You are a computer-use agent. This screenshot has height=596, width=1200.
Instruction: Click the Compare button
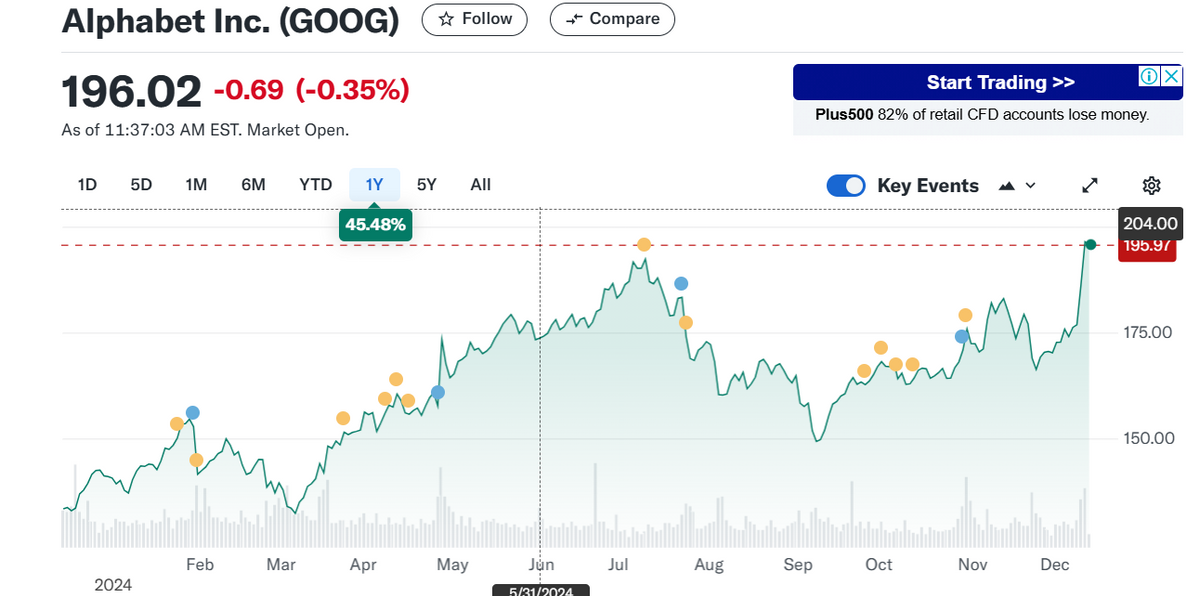point(612,19)
